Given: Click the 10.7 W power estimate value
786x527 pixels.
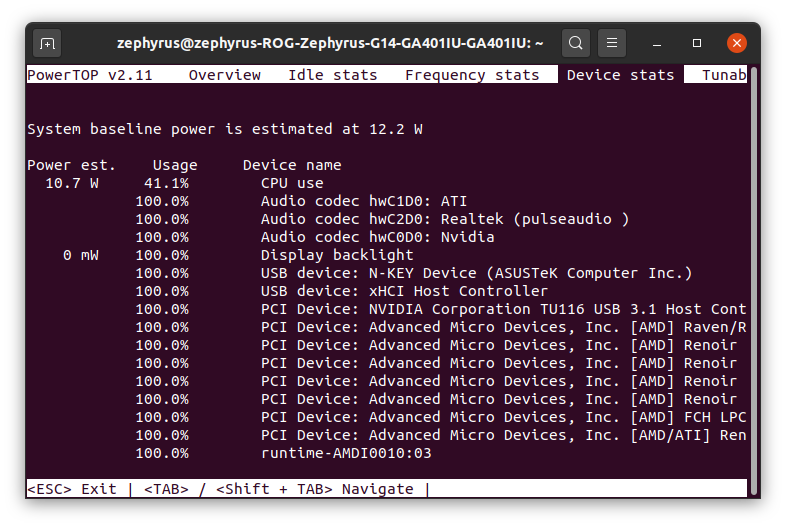Looking at the screenshot, I should click(72, 183).
